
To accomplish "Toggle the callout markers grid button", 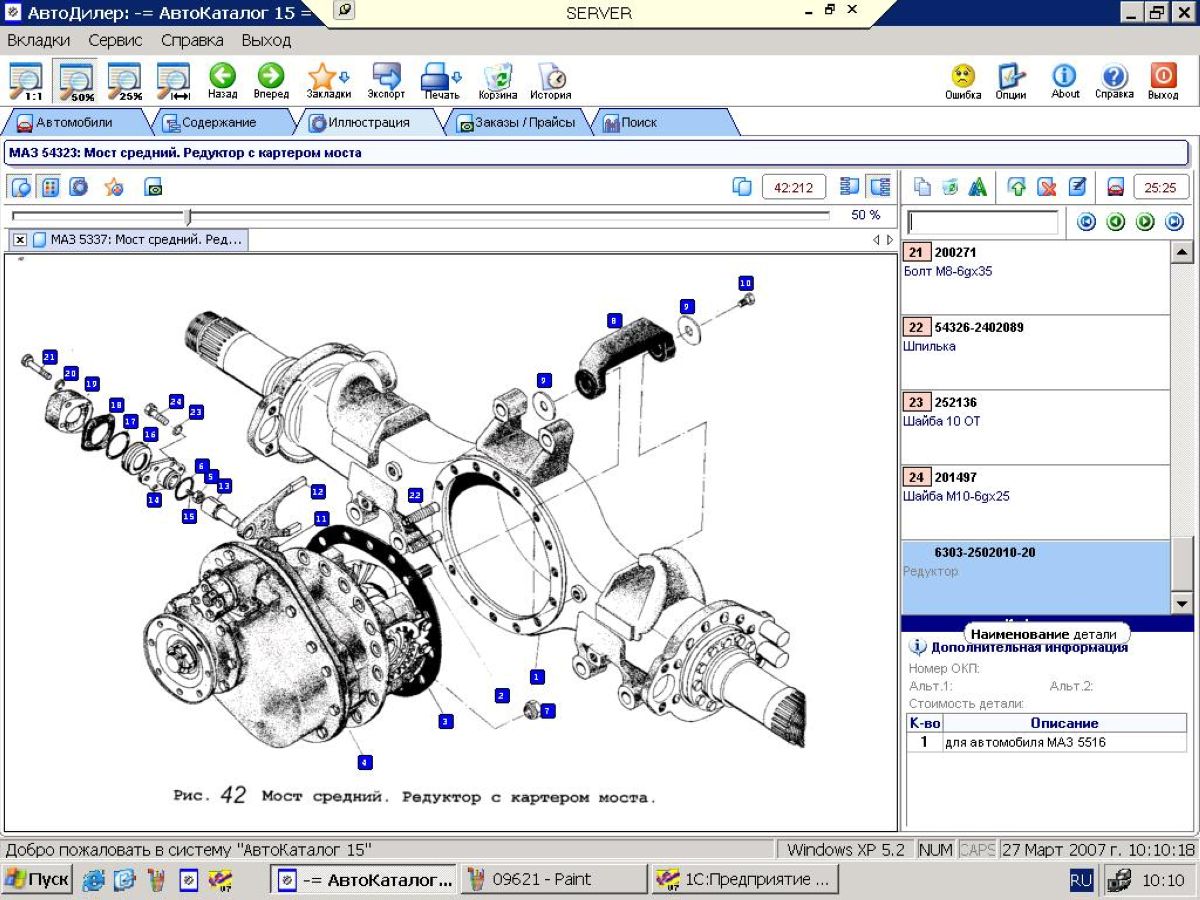I will click(x=49, y=187).
